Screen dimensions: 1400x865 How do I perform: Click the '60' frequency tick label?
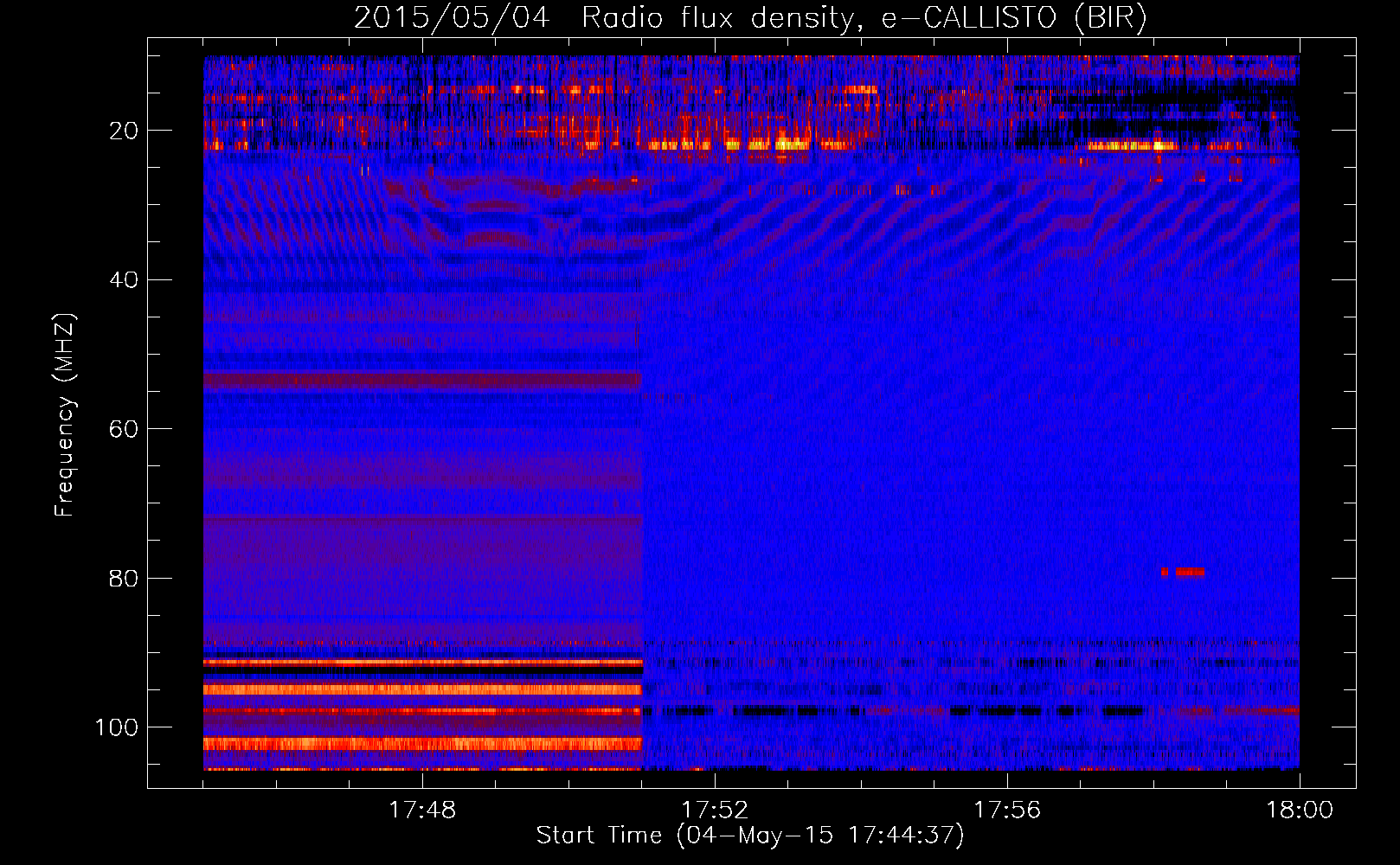pos(124,429)
